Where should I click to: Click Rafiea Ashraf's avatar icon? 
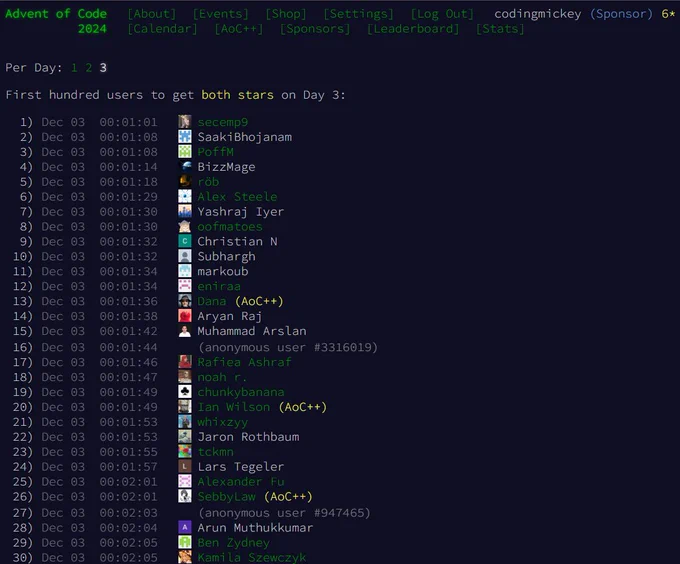coord(185,362)
